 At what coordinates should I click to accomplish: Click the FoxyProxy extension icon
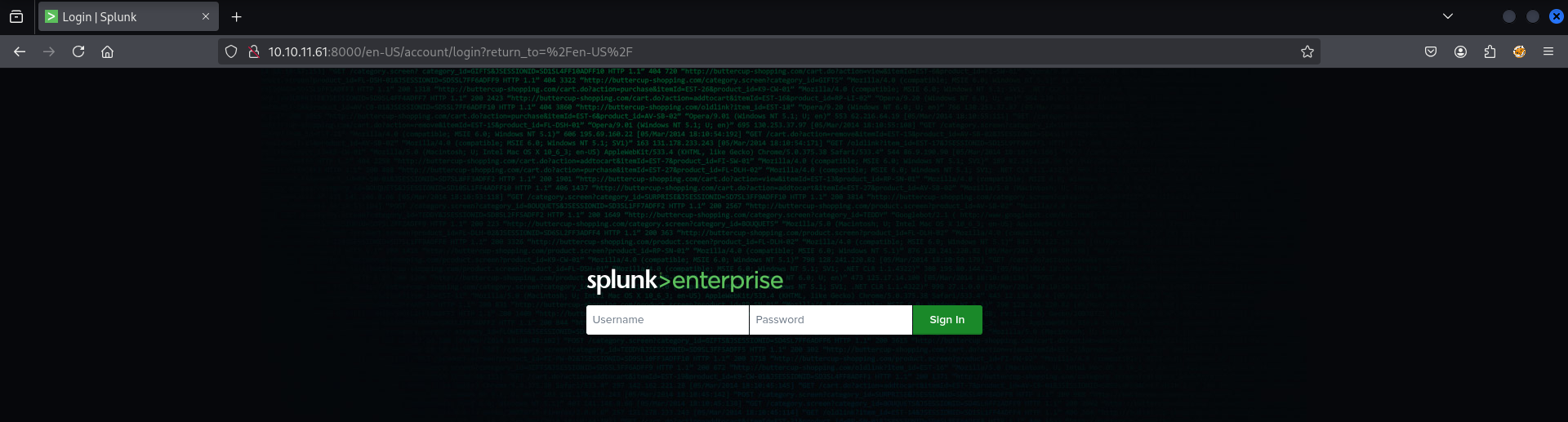[1519, 51]
